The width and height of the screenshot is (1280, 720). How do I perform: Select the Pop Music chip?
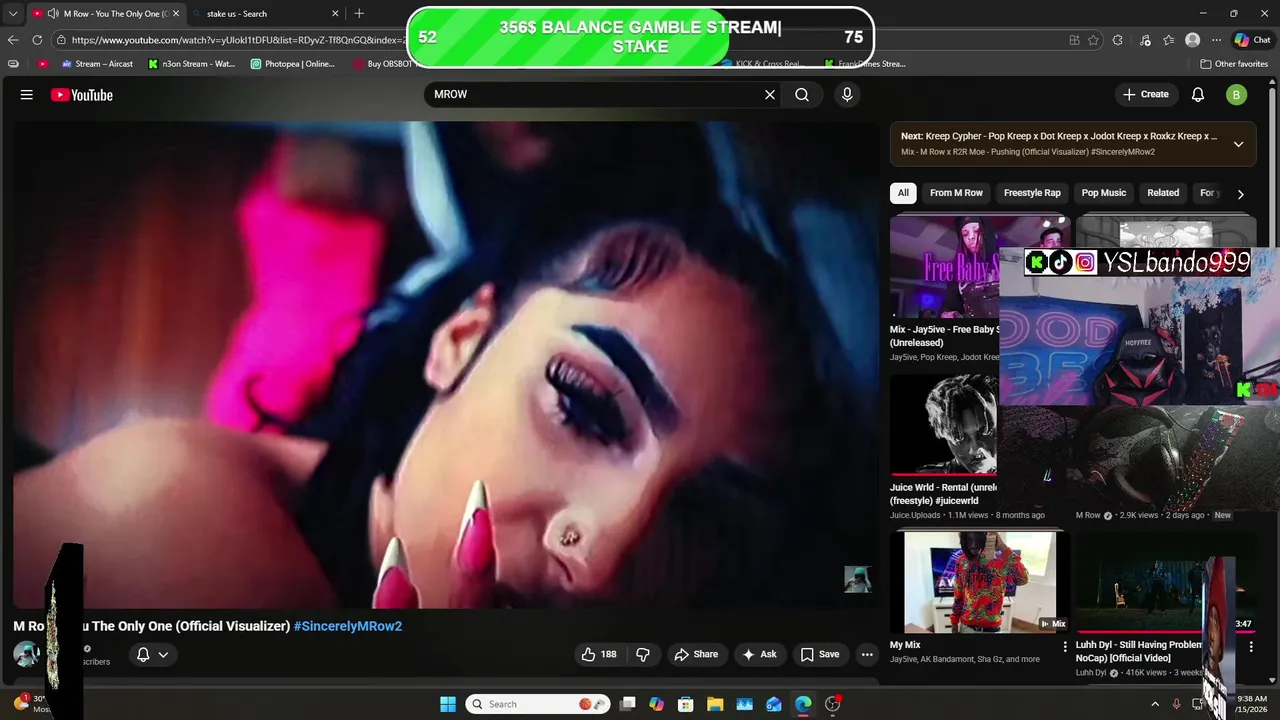coord(1104,193)
